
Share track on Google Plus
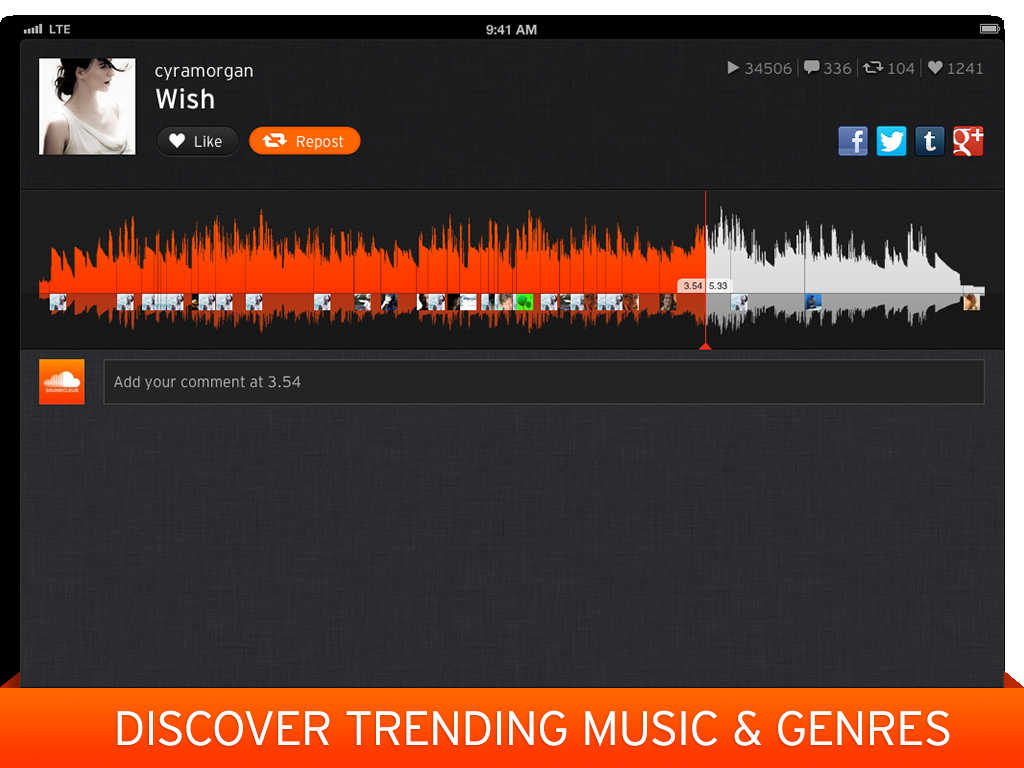coord(967,141)
